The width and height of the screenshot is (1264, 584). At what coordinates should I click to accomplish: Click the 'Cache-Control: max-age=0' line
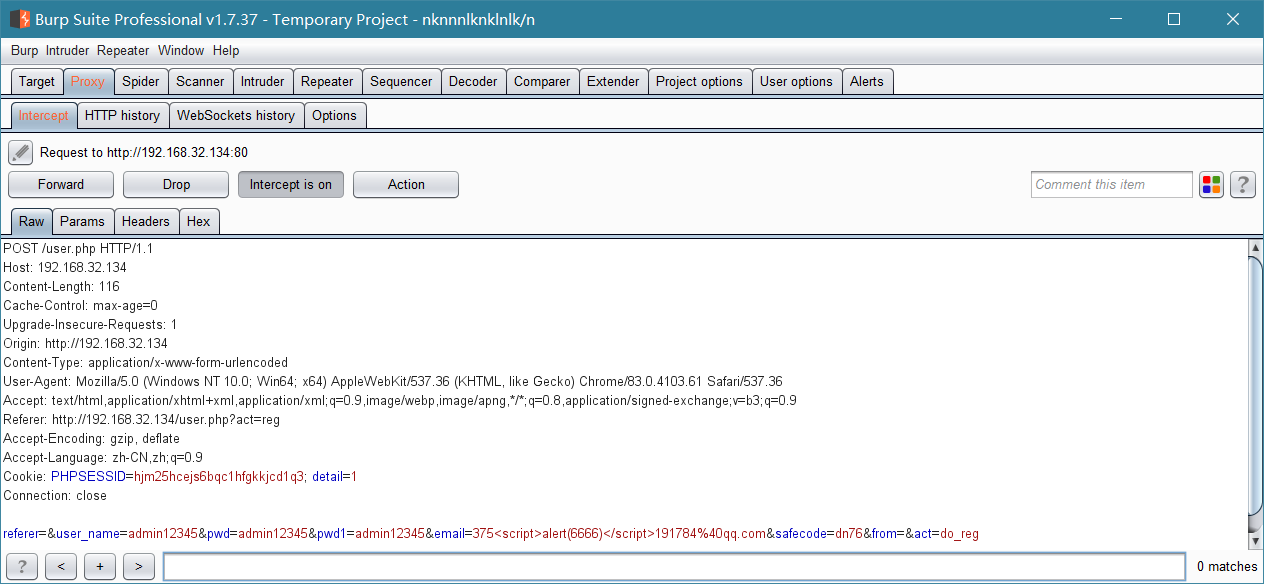80,305
